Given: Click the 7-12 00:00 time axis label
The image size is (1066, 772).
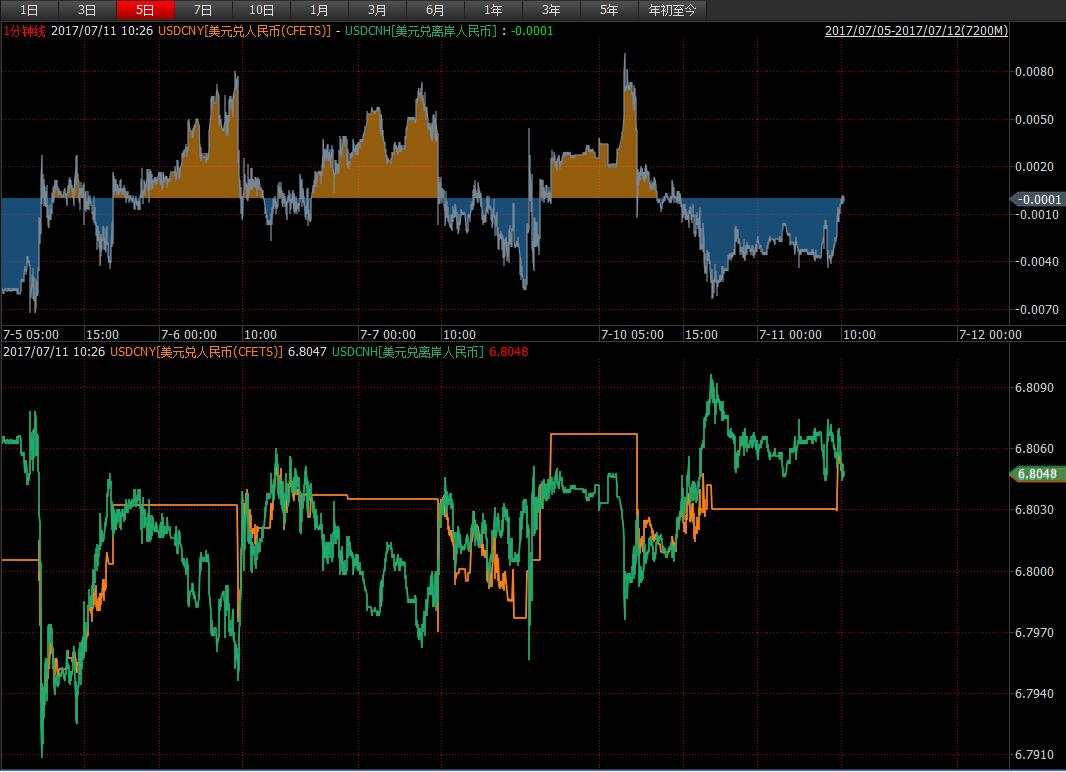Looking at the screenshot, I should click(x=990, y=334).
